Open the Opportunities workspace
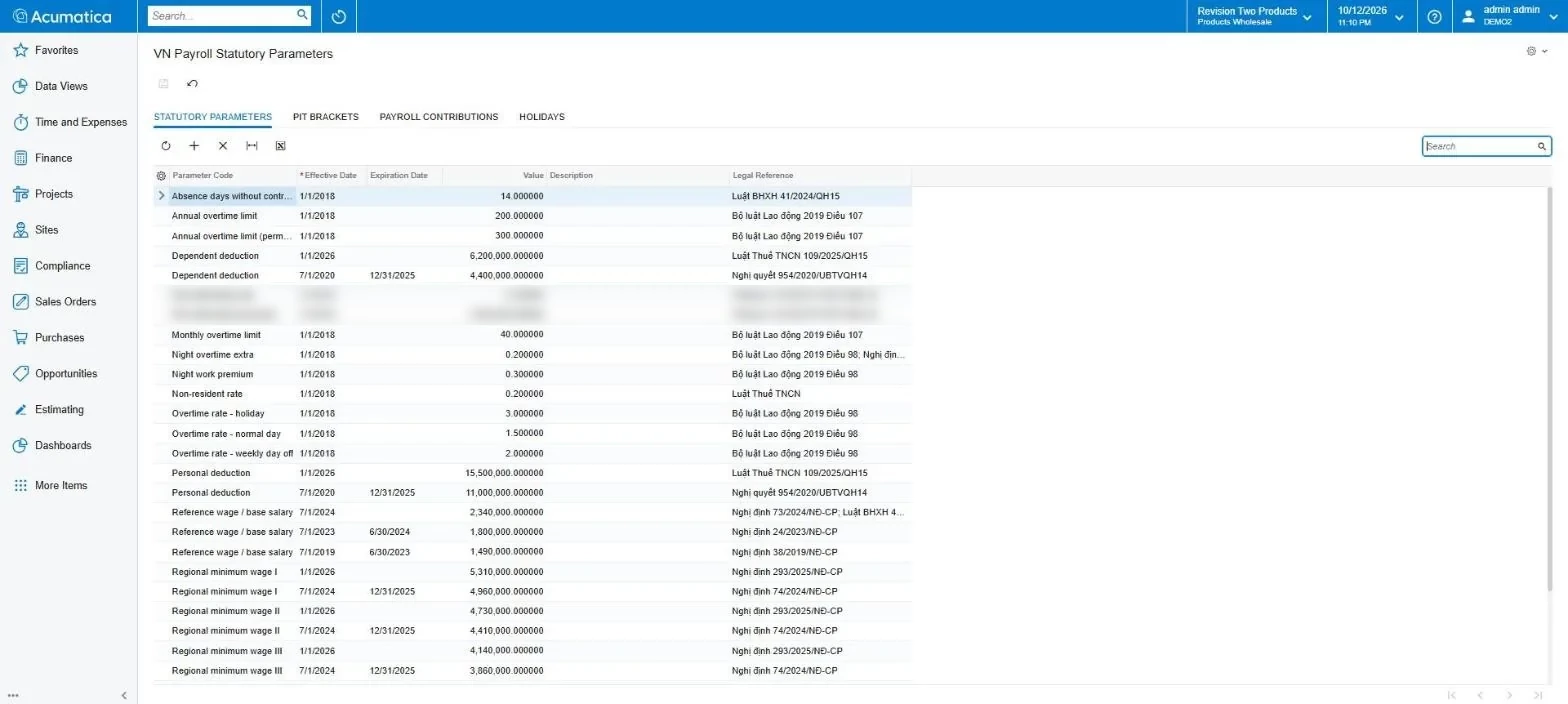The height and width of the screenshot is (704, 1568). [x=66, y=374]
